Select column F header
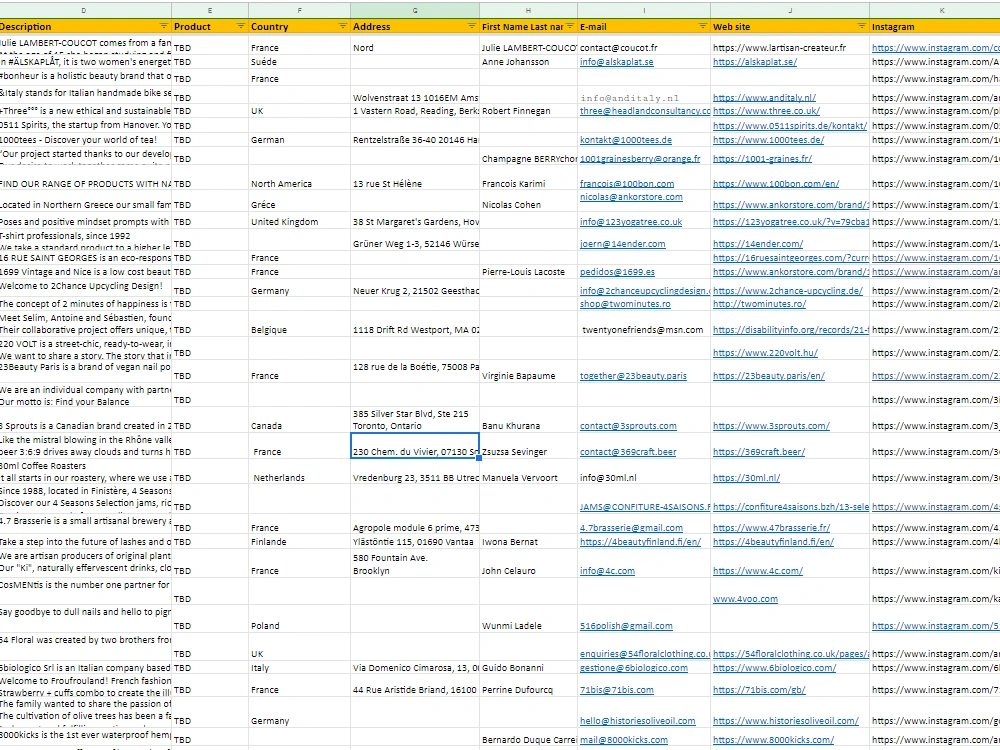The image size is (1000, 750). tap(299, 10)
